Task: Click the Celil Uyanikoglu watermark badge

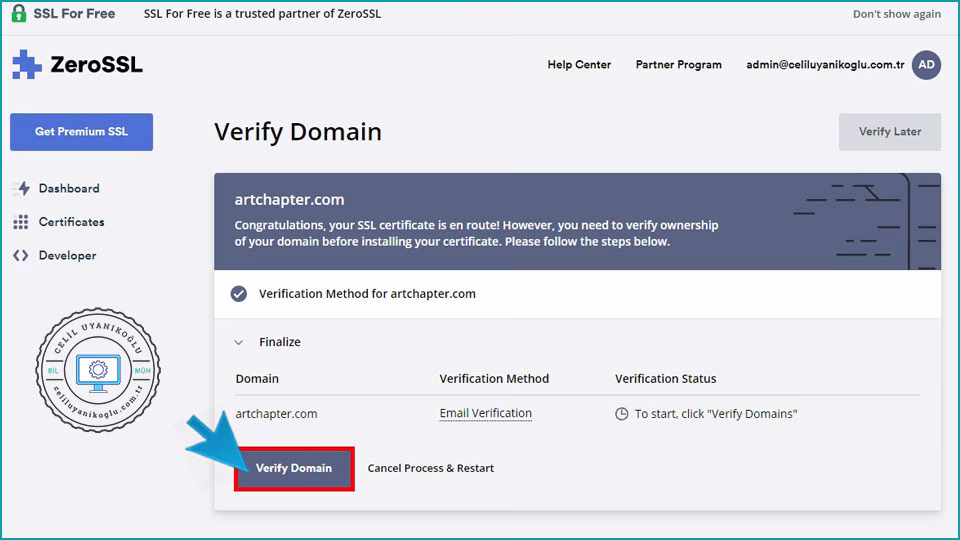Action: (98, 370)
